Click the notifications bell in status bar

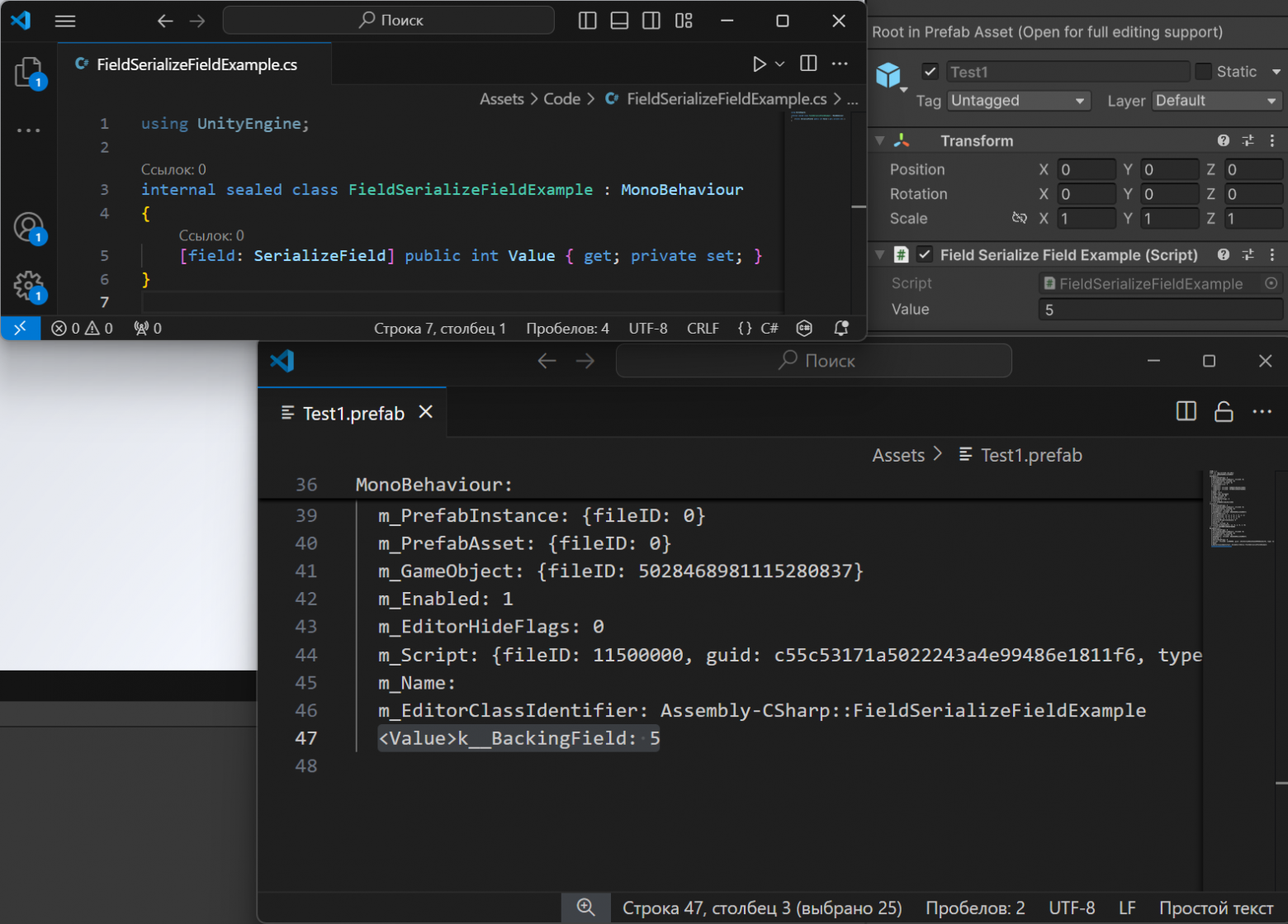pyautogui.click(x=841, y=328)
